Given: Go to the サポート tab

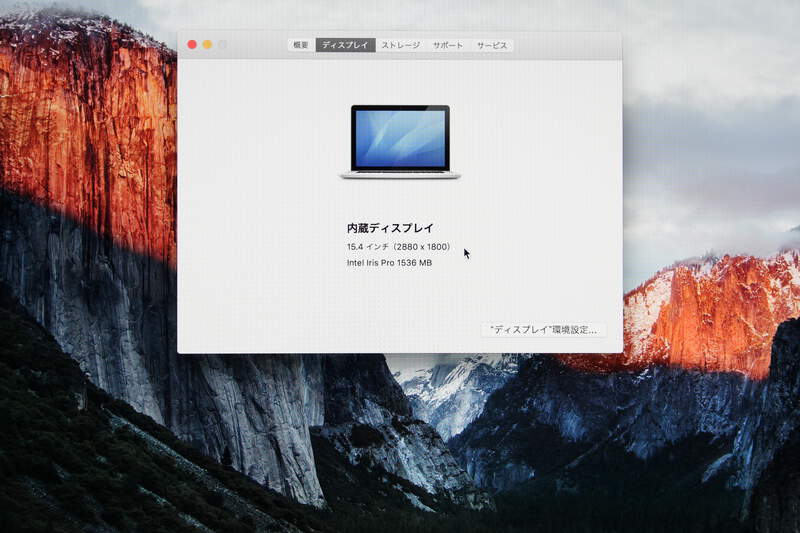Looking at the screenshot, I should pos(448,45).
